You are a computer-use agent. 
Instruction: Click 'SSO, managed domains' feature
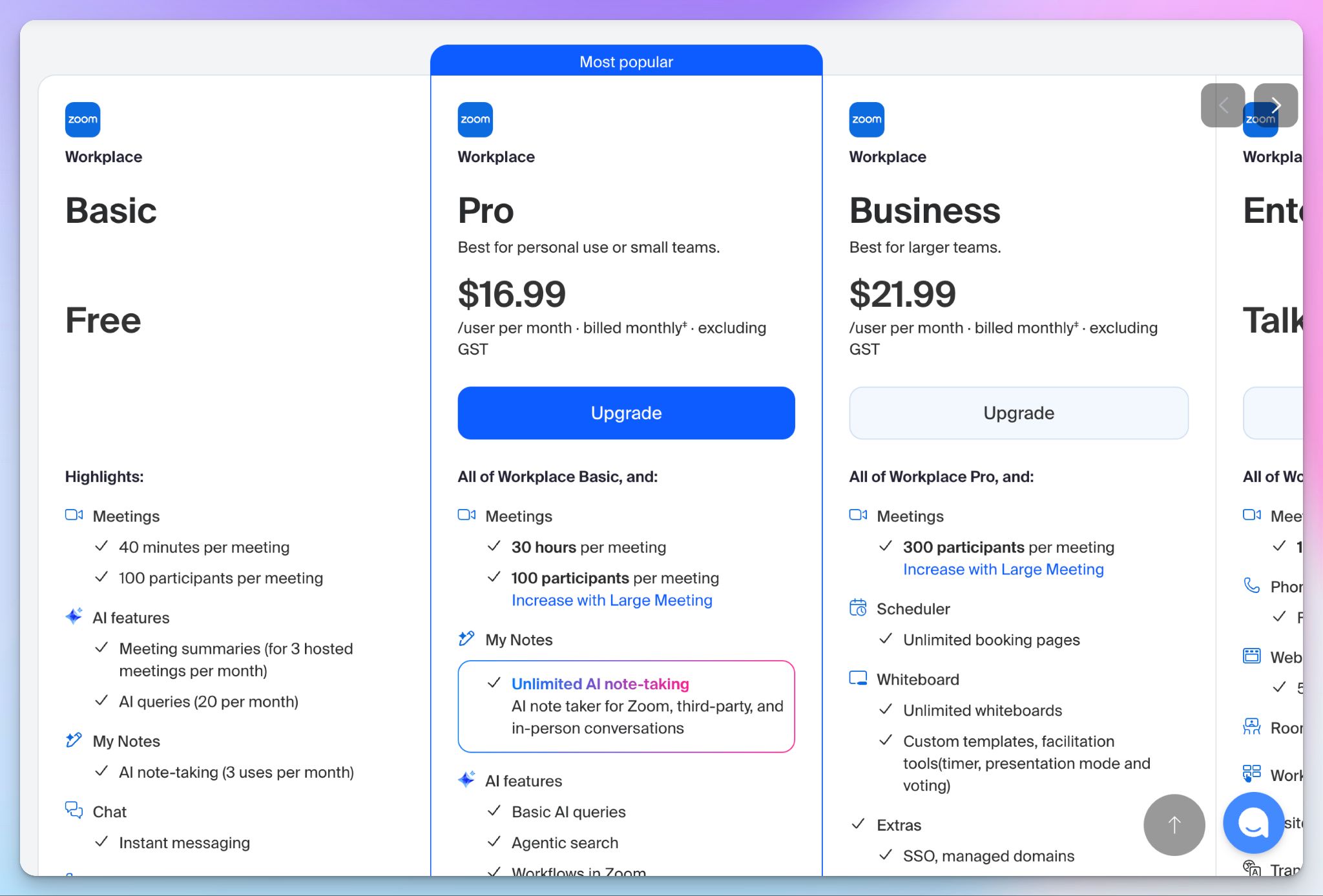click(988, 856)
